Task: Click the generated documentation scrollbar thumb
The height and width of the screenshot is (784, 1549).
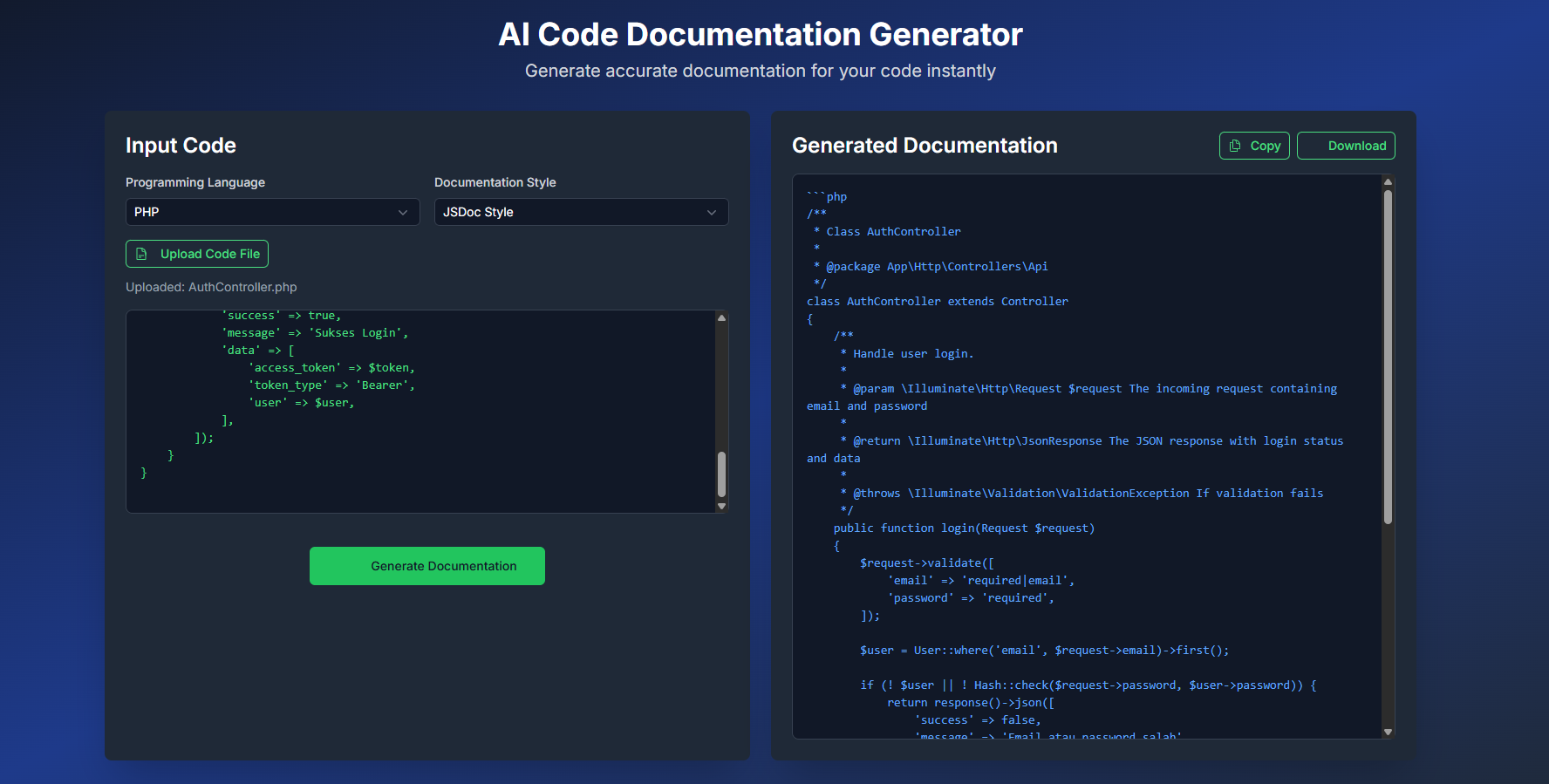Action: coord(1388,357)
